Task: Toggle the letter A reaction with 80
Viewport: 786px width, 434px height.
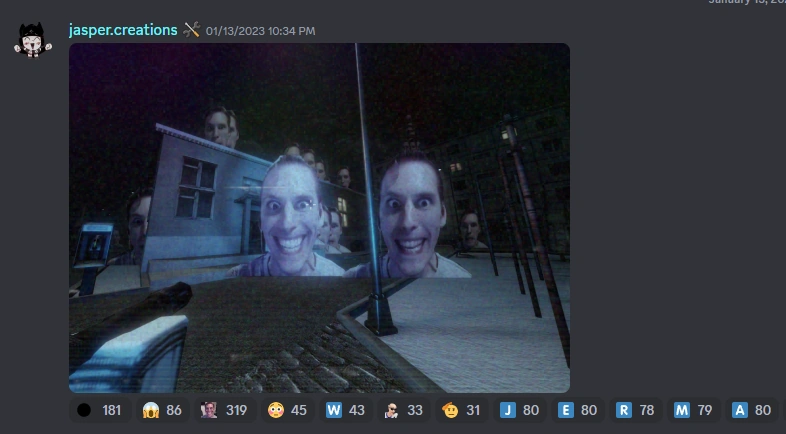Action: pyautogui.click(x=751, y=410)
